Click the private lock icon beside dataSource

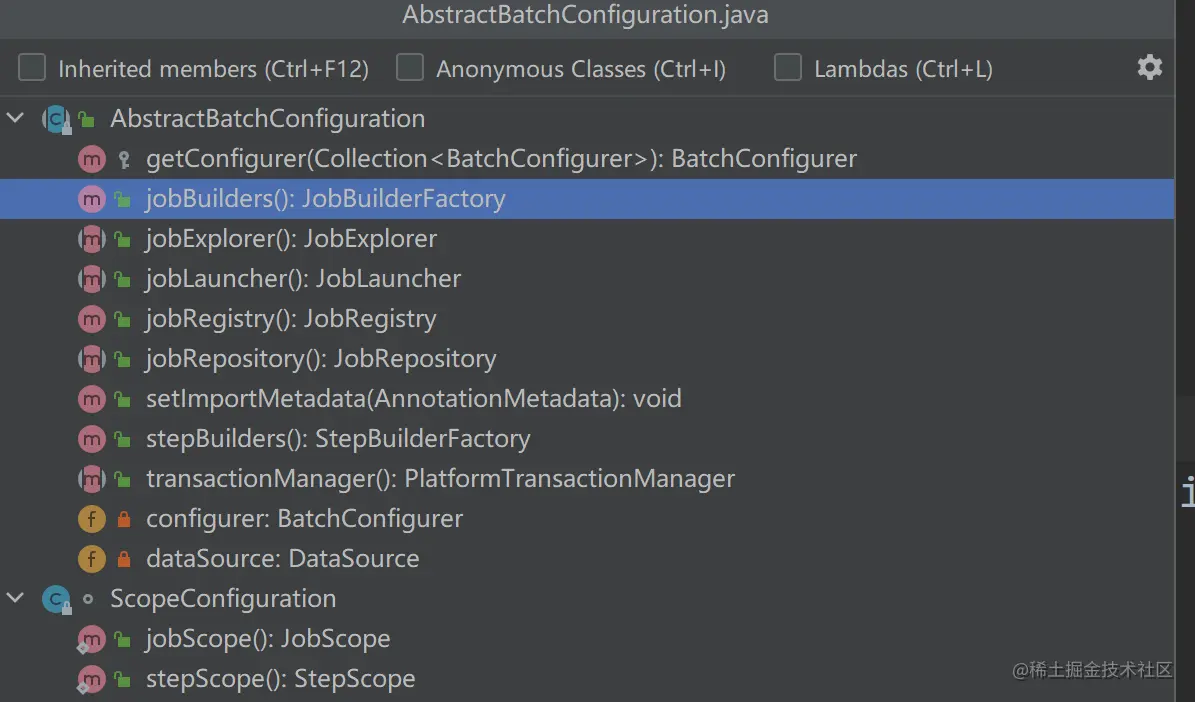click(x=124, y=559)
